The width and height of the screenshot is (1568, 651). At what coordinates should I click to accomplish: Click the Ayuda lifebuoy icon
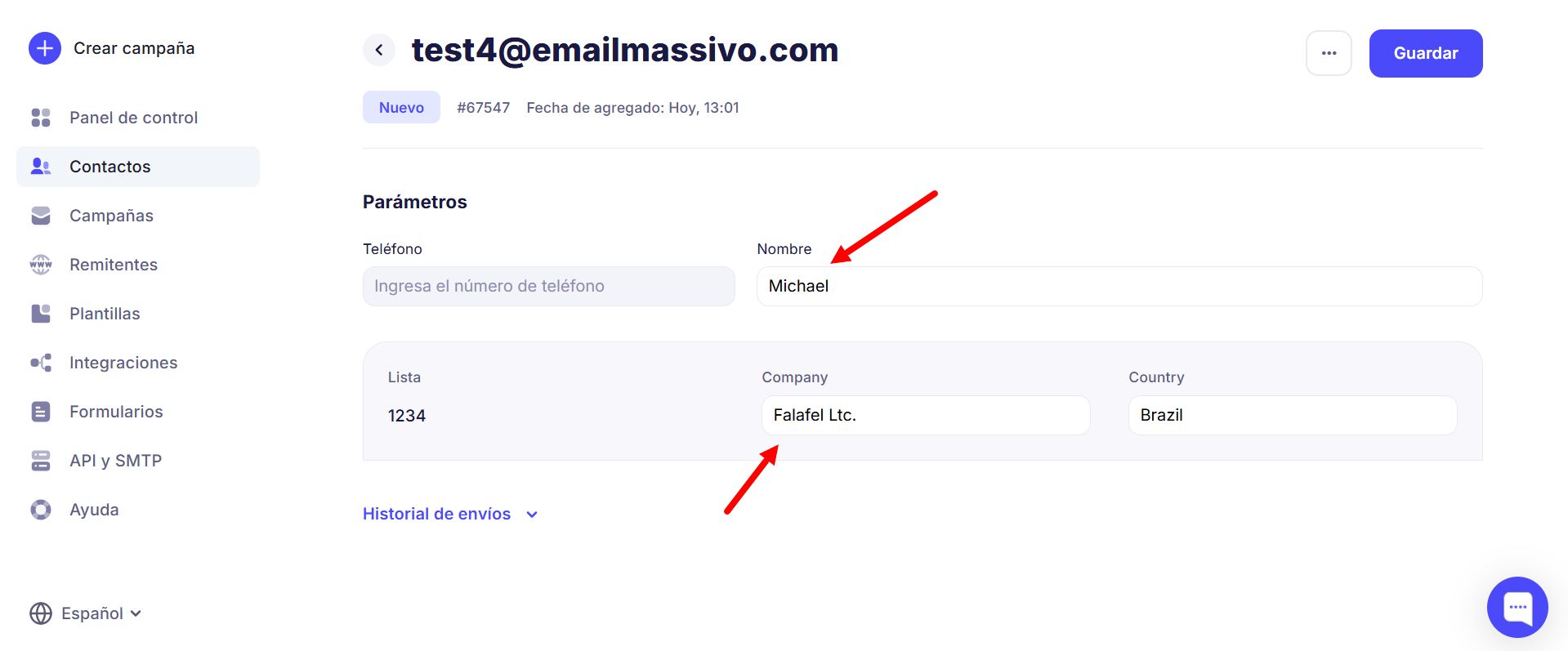pyautogui.click(x=41, y=510)
